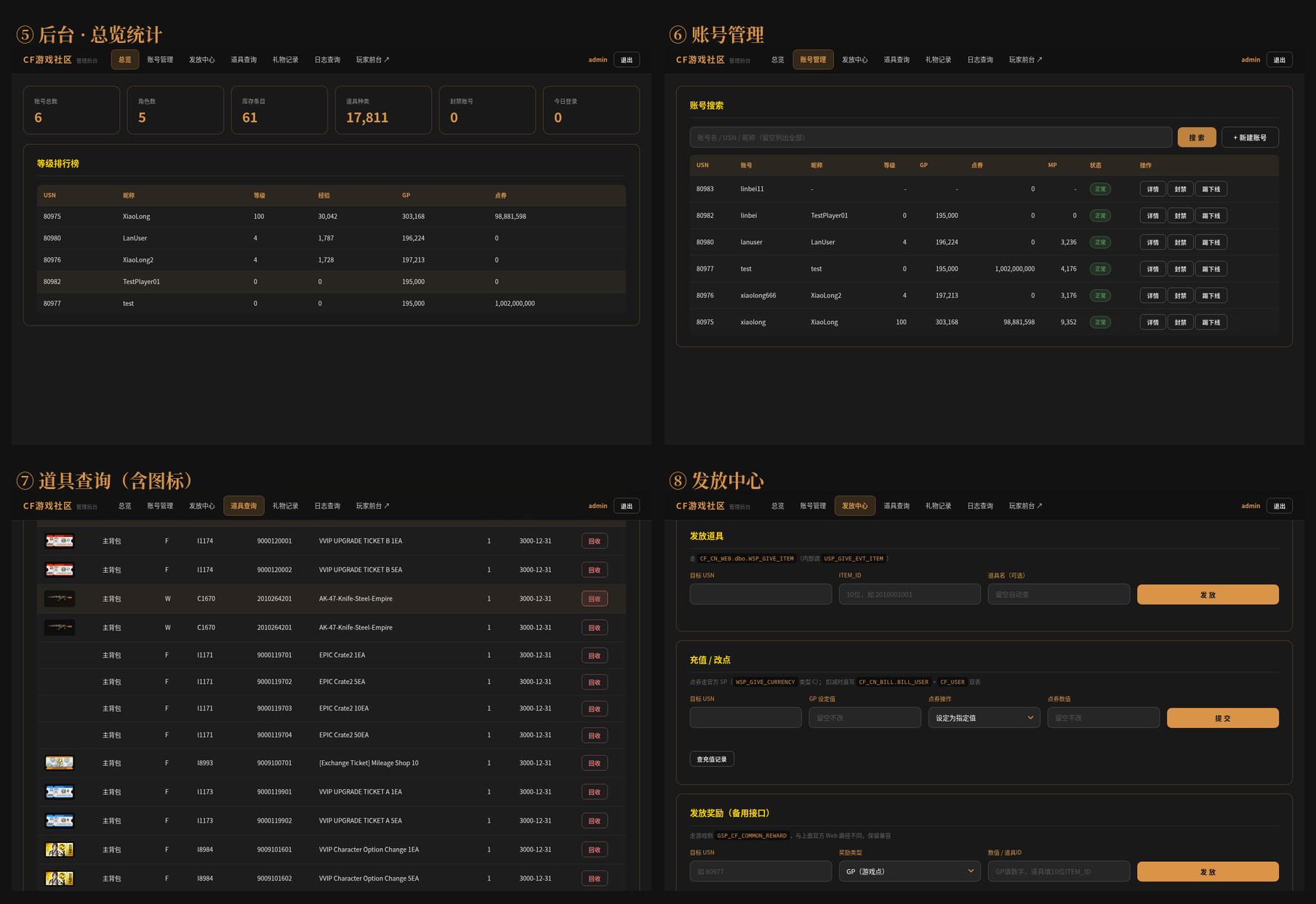The height and width of the screenshot is (904, 1316).
Task: Click the 发放 button in the 发放道具 section
Action: pyautogui.click(x=1208, y=594)
